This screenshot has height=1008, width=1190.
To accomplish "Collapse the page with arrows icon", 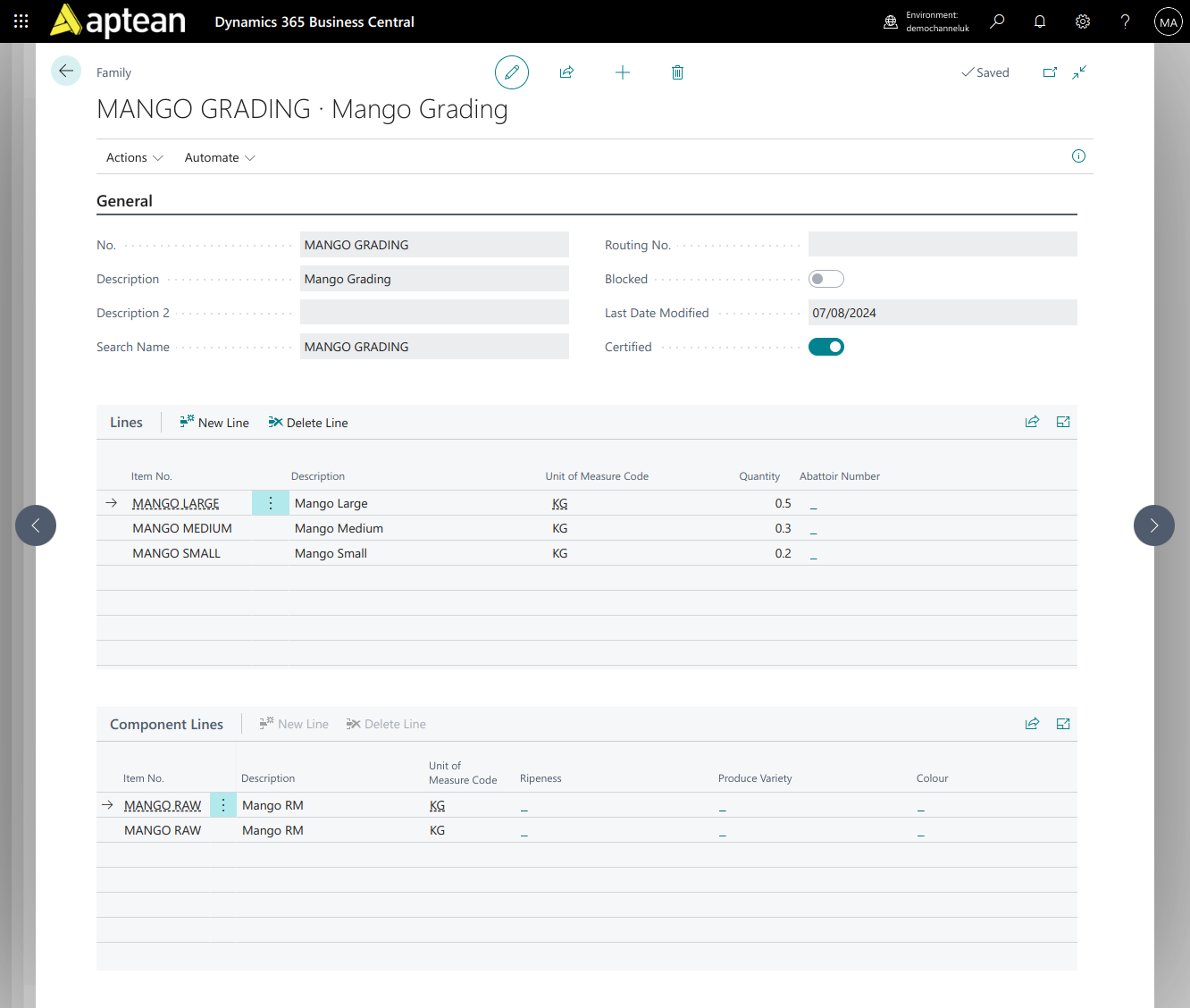I will (1079, 72).
